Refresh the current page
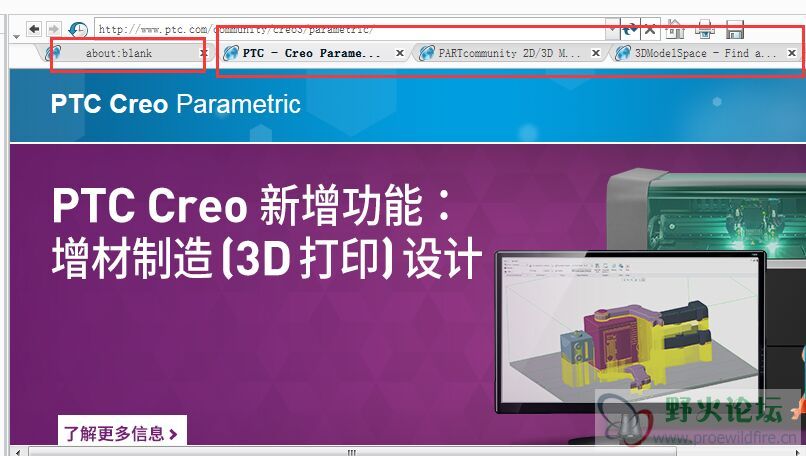806x456 pixels. 630,29
